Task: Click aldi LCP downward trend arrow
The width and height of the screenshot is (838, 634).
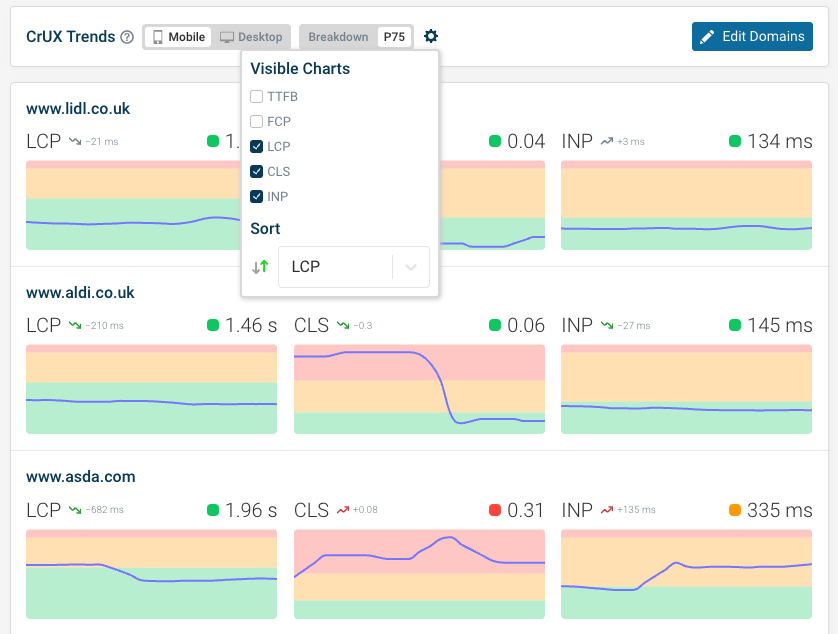Action: (75, 326)
